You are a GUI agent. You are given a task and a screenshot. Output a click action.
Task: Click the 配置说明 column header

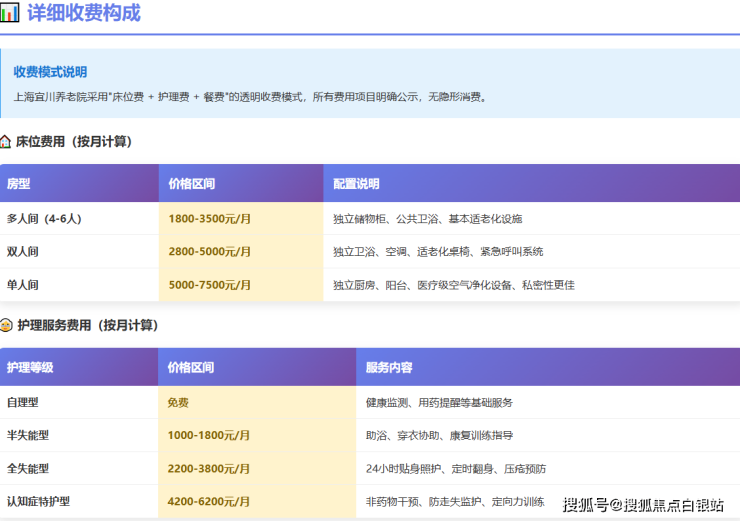point(356,184)
